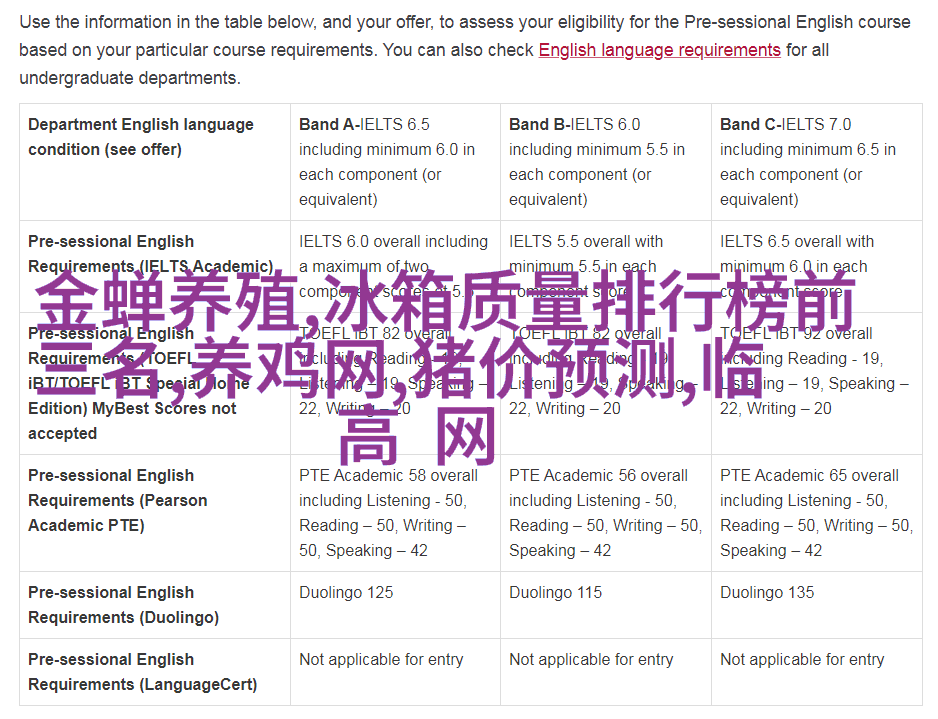Screen dimensions: 938x719
Task: Click Band A Not applicable for entry cell
Action: pos(381,660)
